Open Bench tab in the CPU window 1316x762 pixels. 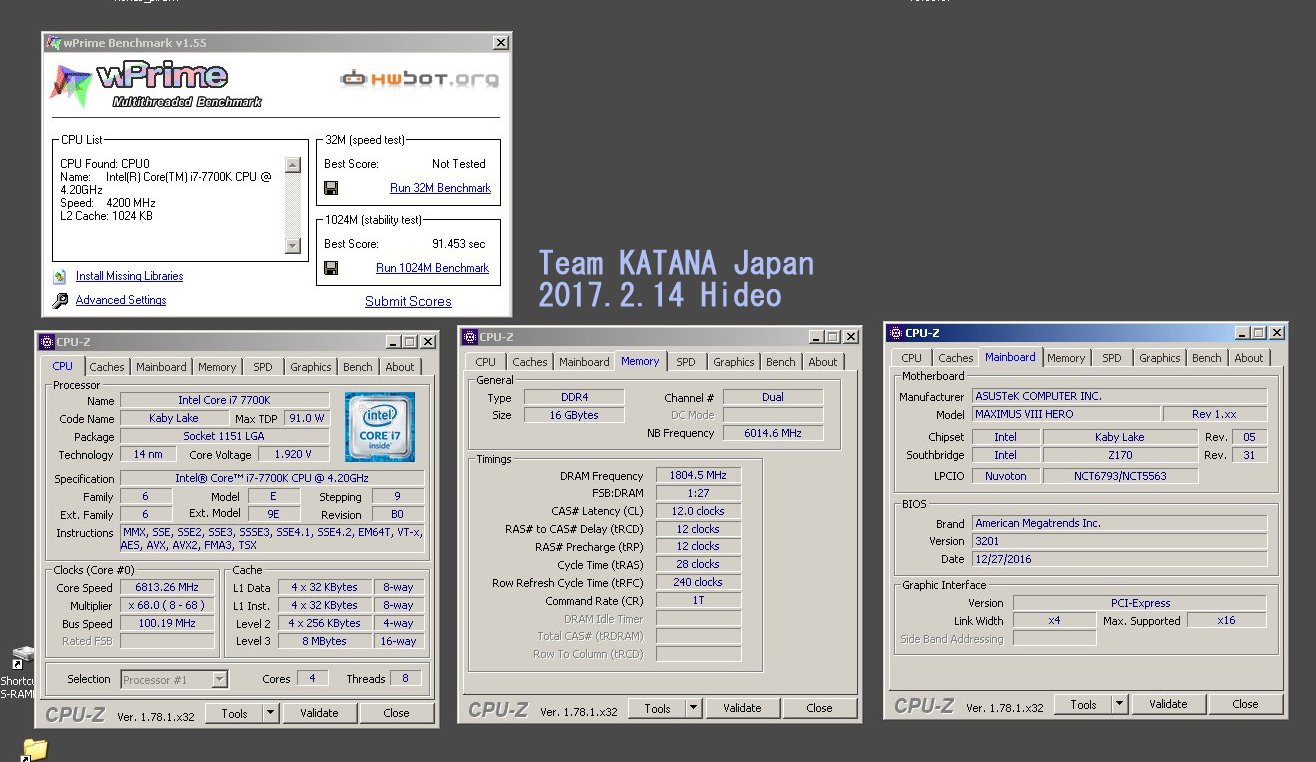point(358,367)
